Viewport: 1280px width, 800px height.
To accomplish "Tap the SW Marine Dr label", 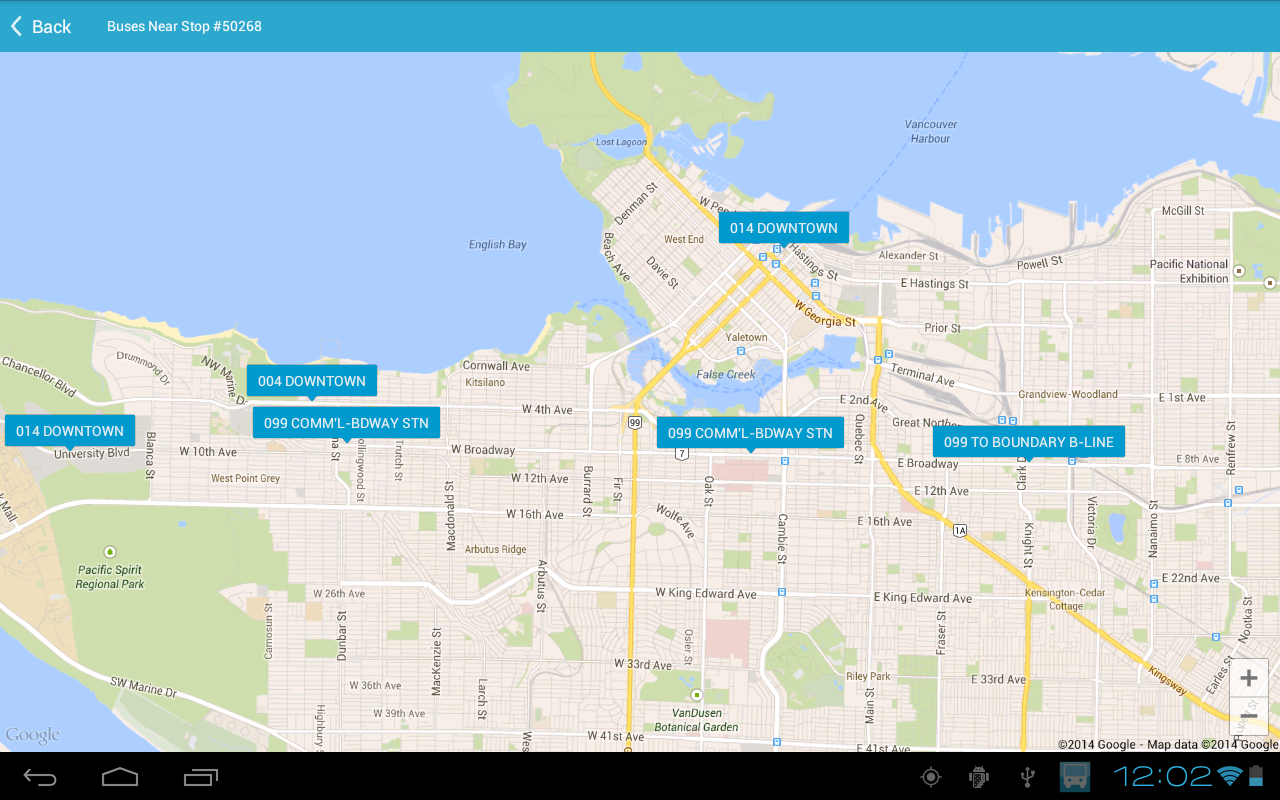I will point(143,686).
